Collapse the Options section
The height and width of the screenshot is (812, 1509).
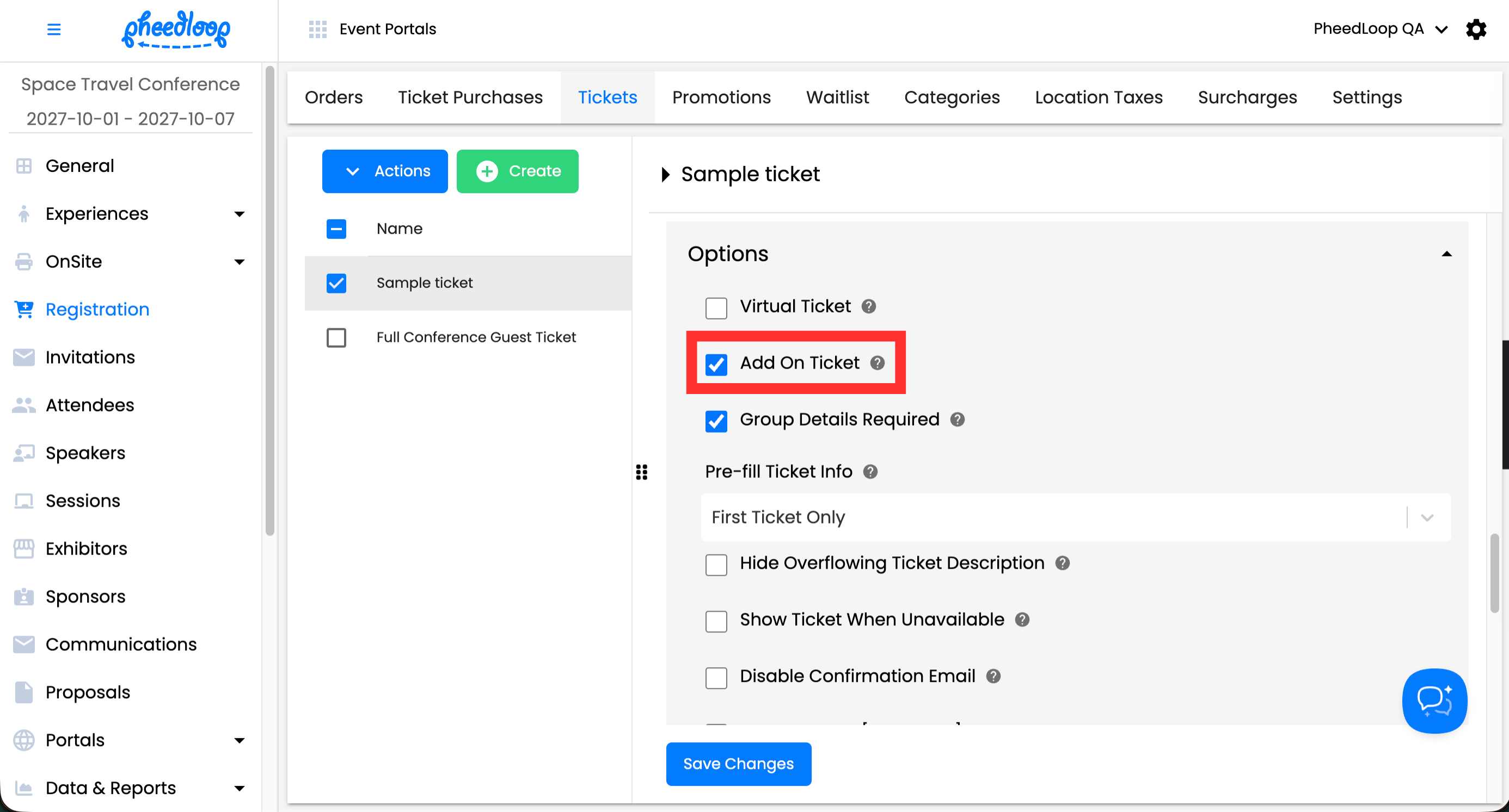point(1446,254)
